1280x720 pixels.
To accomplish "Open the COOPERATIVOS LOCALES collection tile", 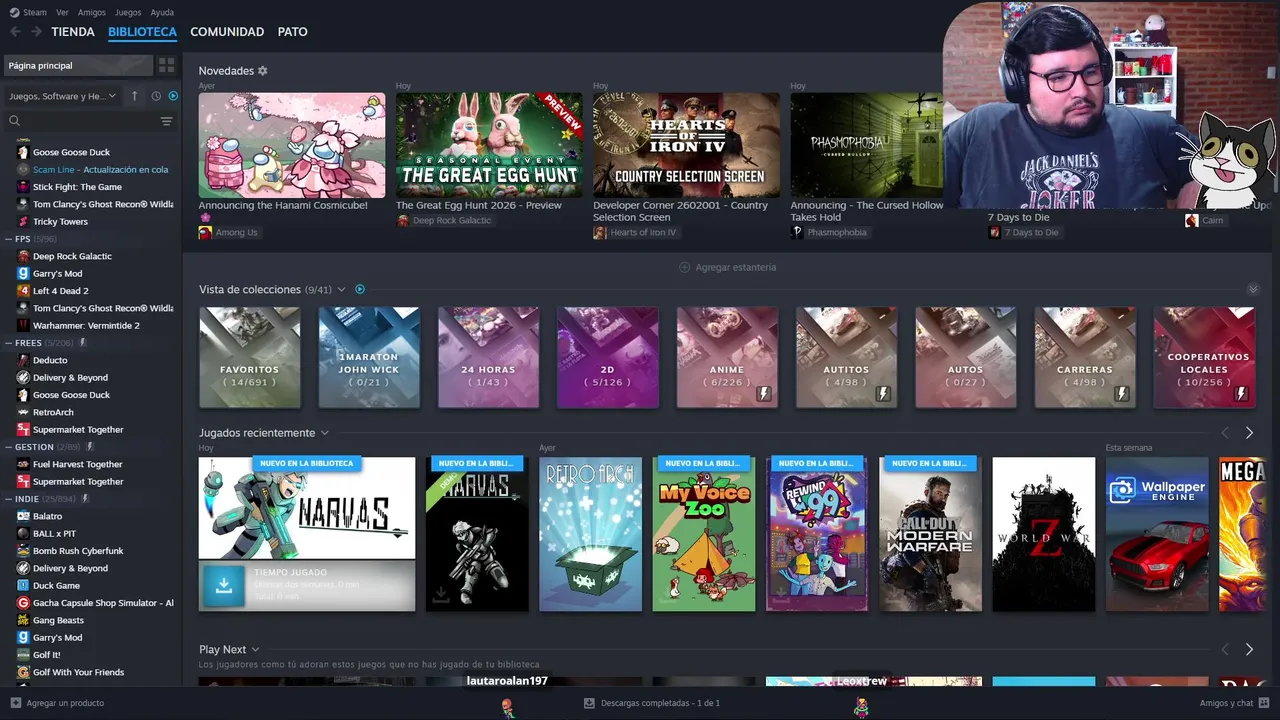I will [1205, 358].
